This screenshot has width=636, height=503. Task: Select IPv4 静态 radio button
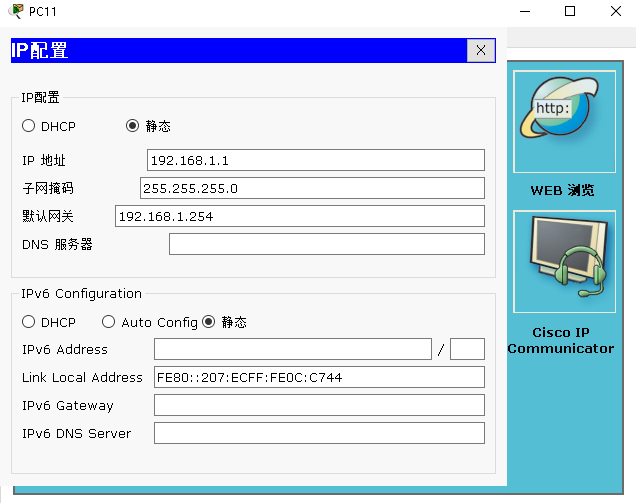(x=132, y=126)
